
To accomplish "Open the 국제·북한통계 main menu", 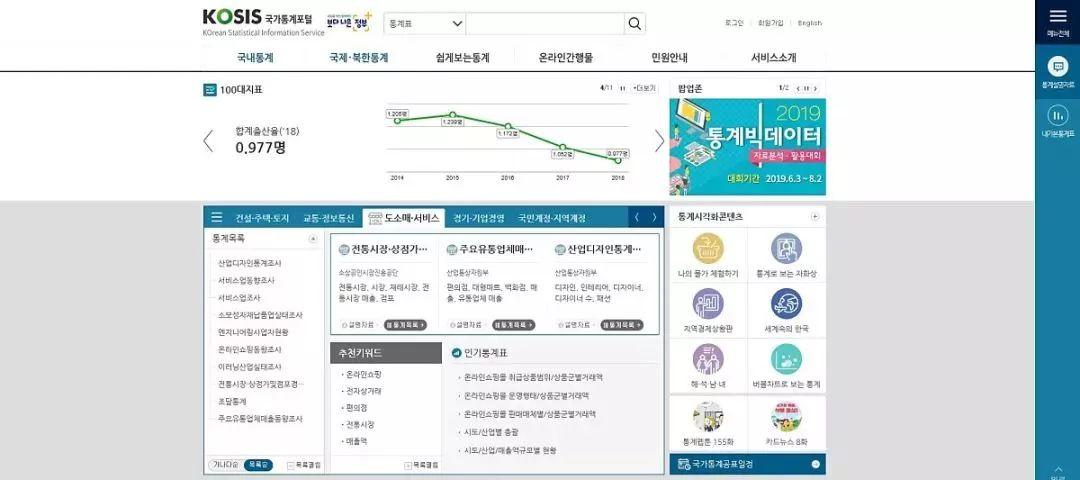I will point(358,58).
